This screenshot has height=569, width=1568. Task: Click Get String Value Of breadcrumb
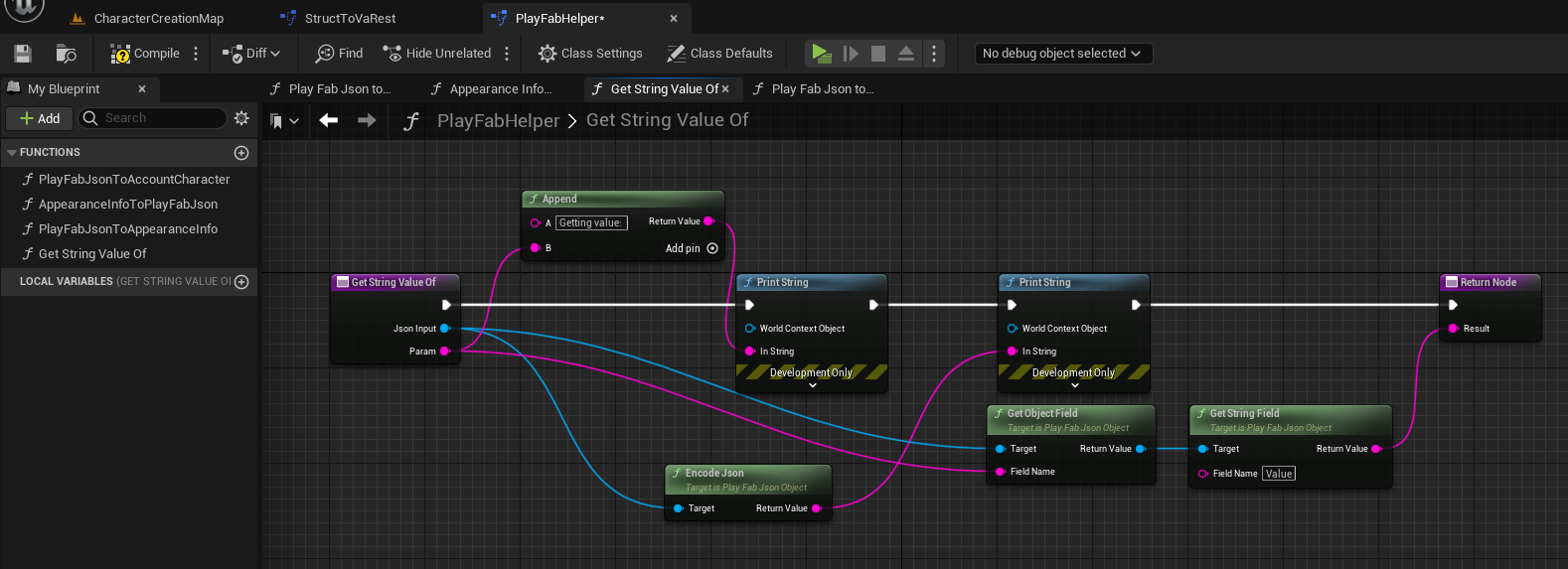point(668,120)
